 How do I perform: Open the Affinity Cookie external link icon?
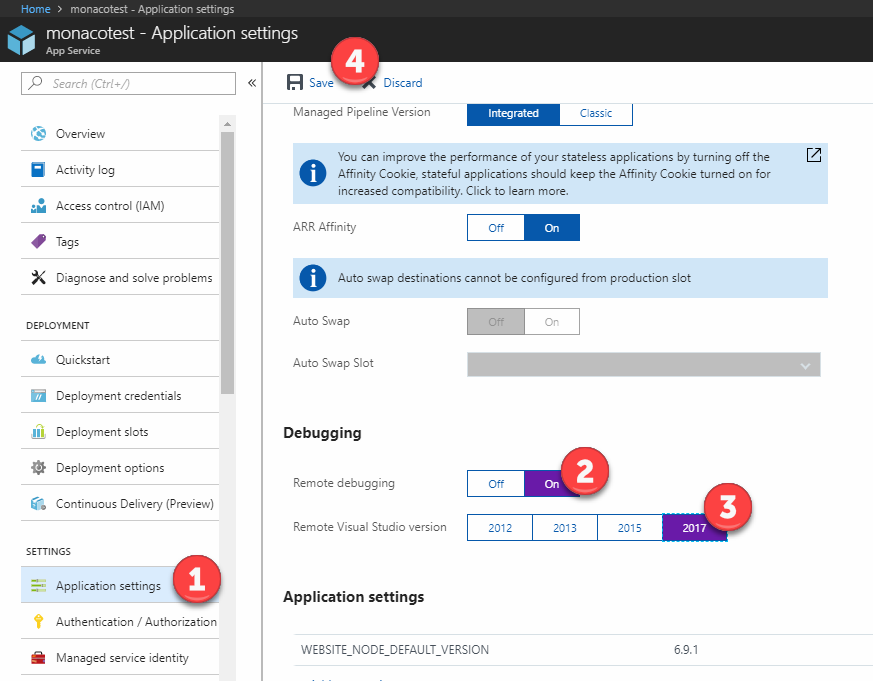[813, 155]
